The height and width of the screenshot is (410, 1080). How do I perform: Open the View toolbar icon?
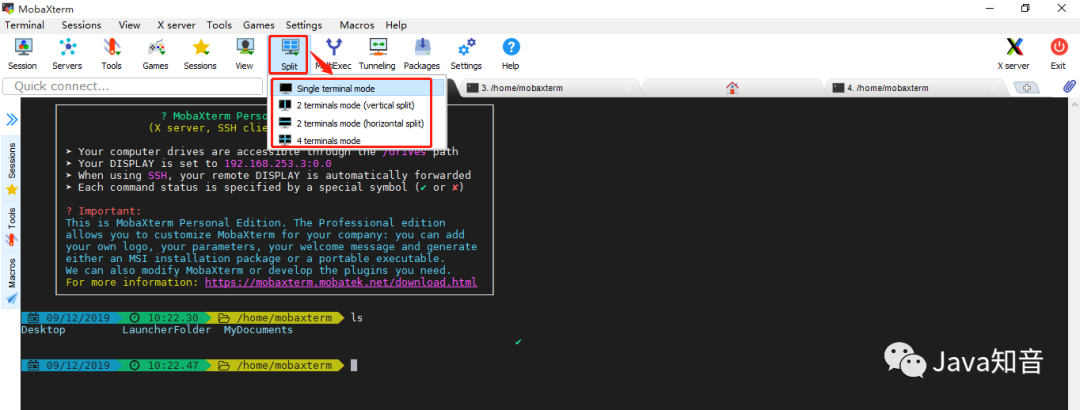[244, 54]
